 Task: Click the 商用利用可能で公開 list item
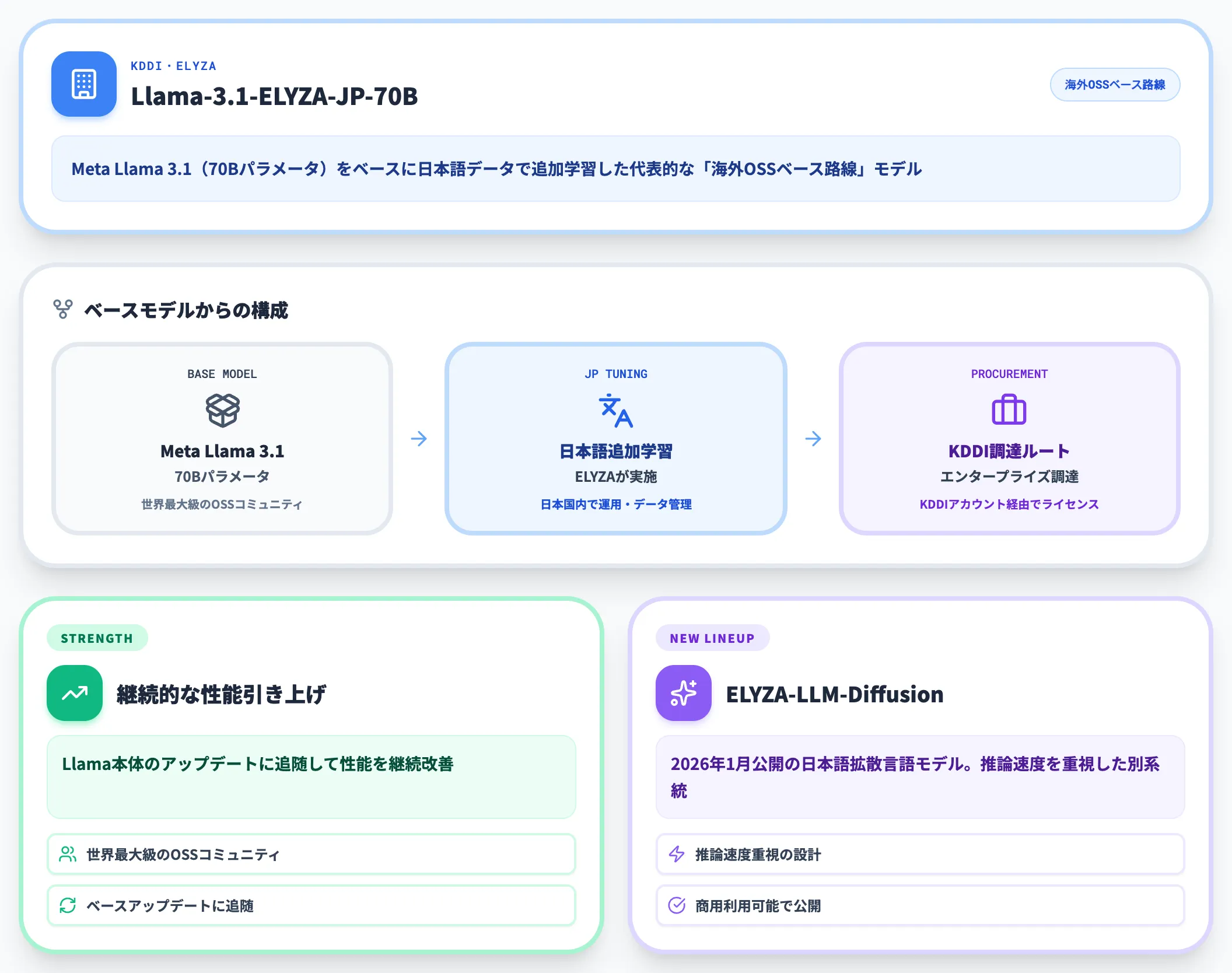pyautogui.click(x=921, y=905)
